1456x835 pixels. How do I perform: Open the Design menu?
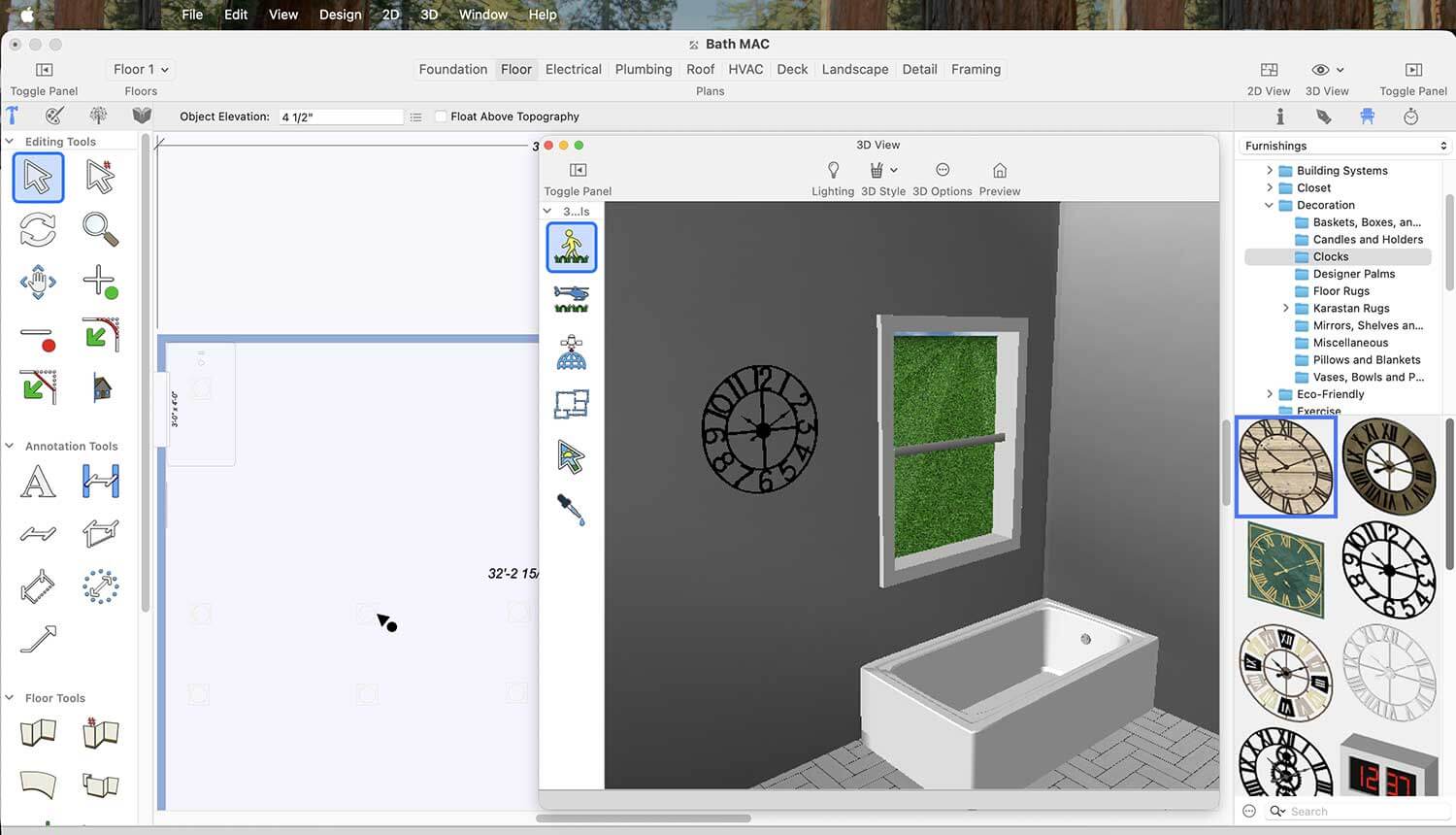tap(340, 15)
